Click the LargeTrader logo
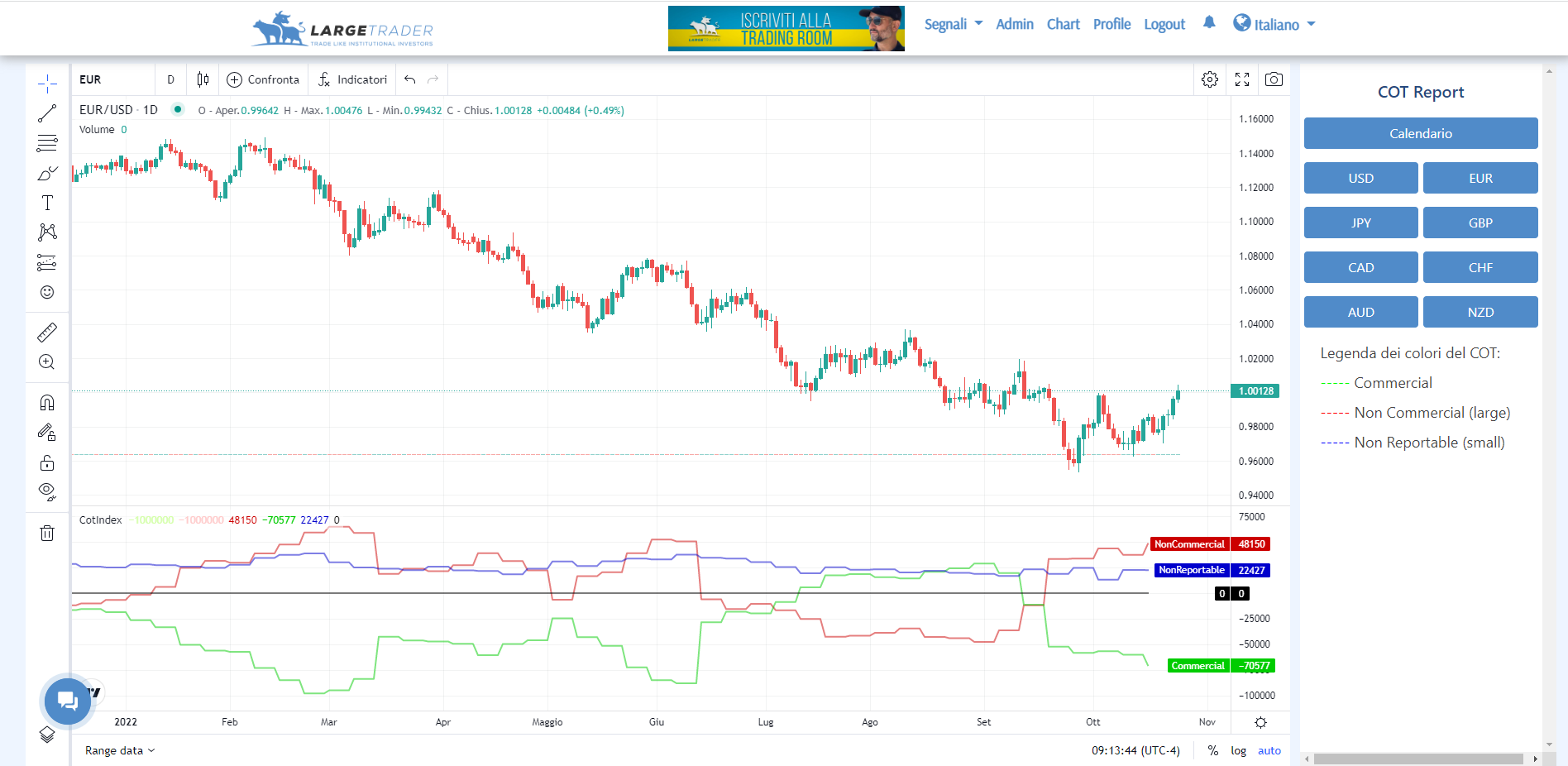1568x766 pixels. click(342, 29)
